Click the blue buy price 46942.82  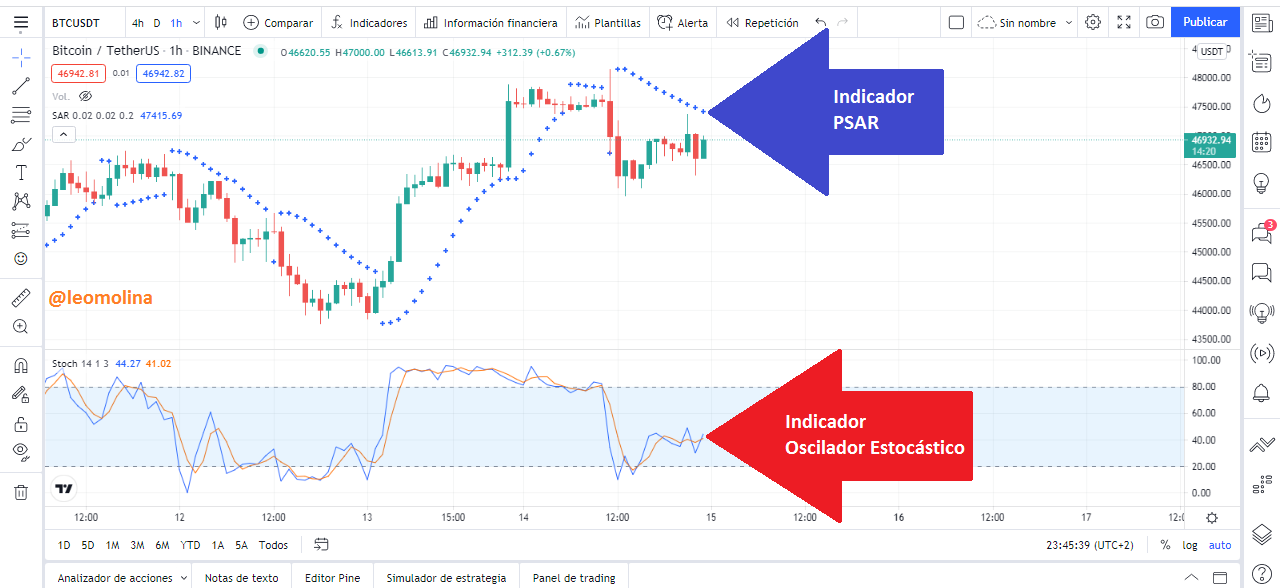point(164,73)
